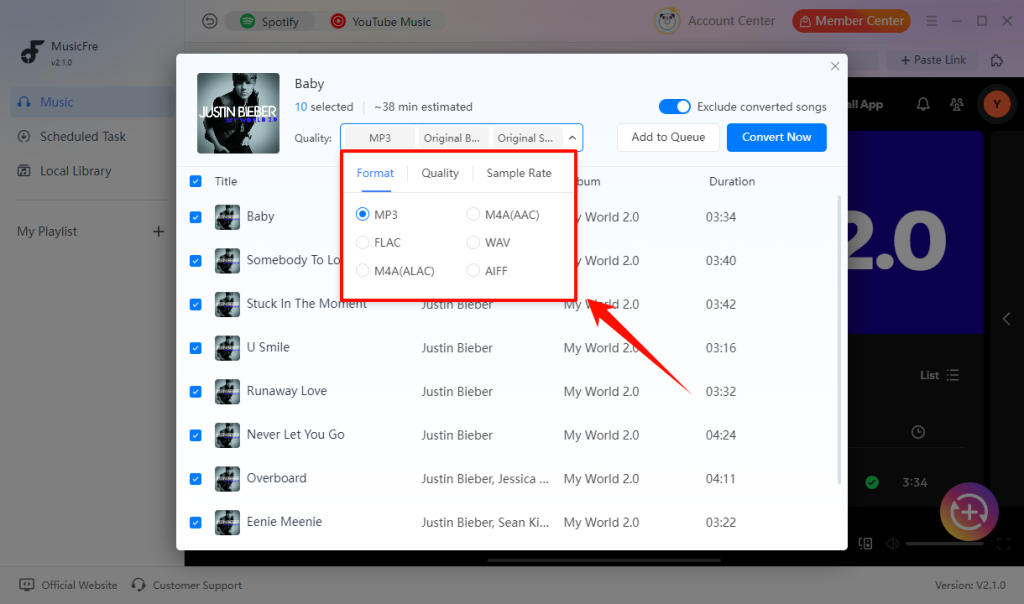Uncheck the Baby song checkbox
Image resolution: width=1024 pixels, height=604 pixels.
[195, 217]
